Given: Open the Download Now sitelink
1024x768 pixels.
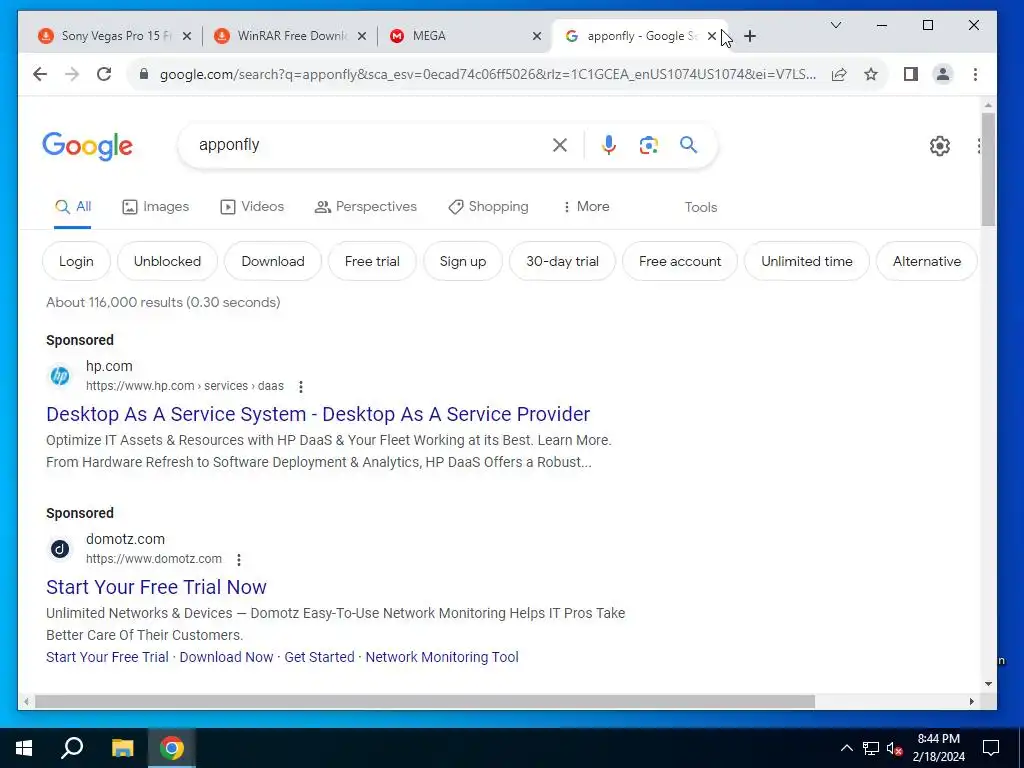Looking at the screenshot, I should (x=226, y=657).
